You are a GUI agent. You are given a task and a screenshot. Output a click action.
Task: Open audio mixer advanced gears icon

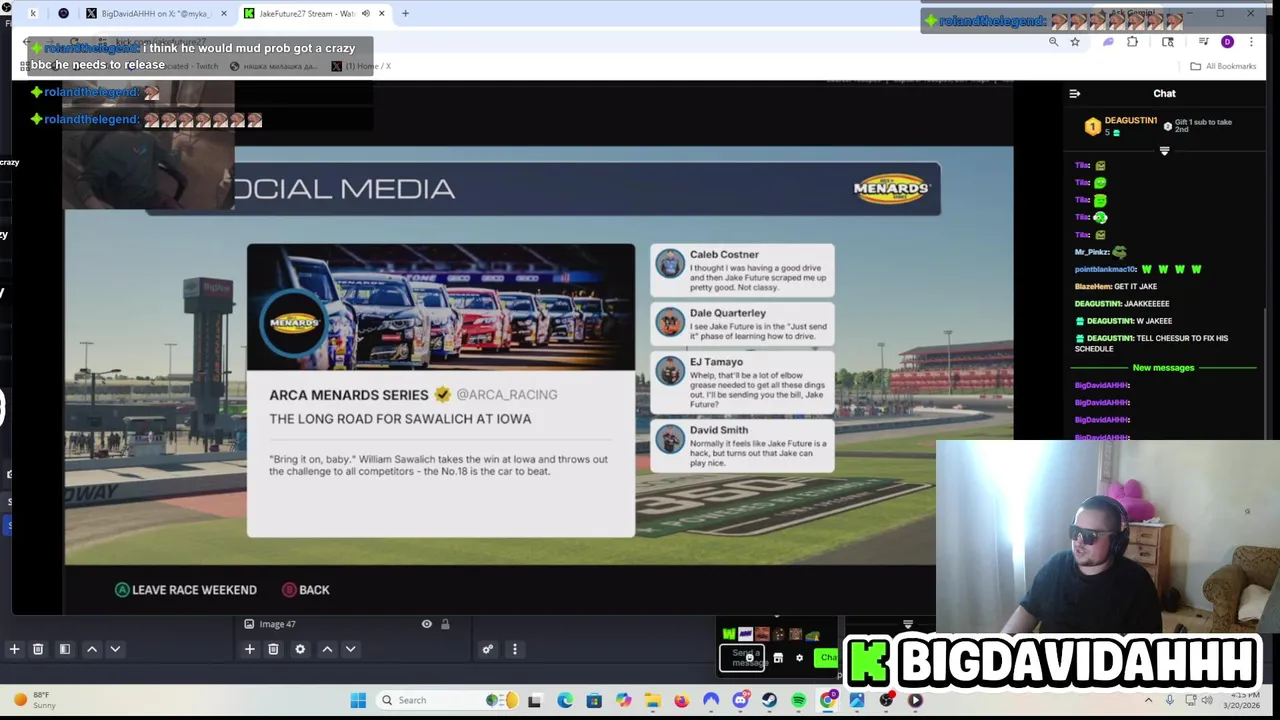pos(488,649)
